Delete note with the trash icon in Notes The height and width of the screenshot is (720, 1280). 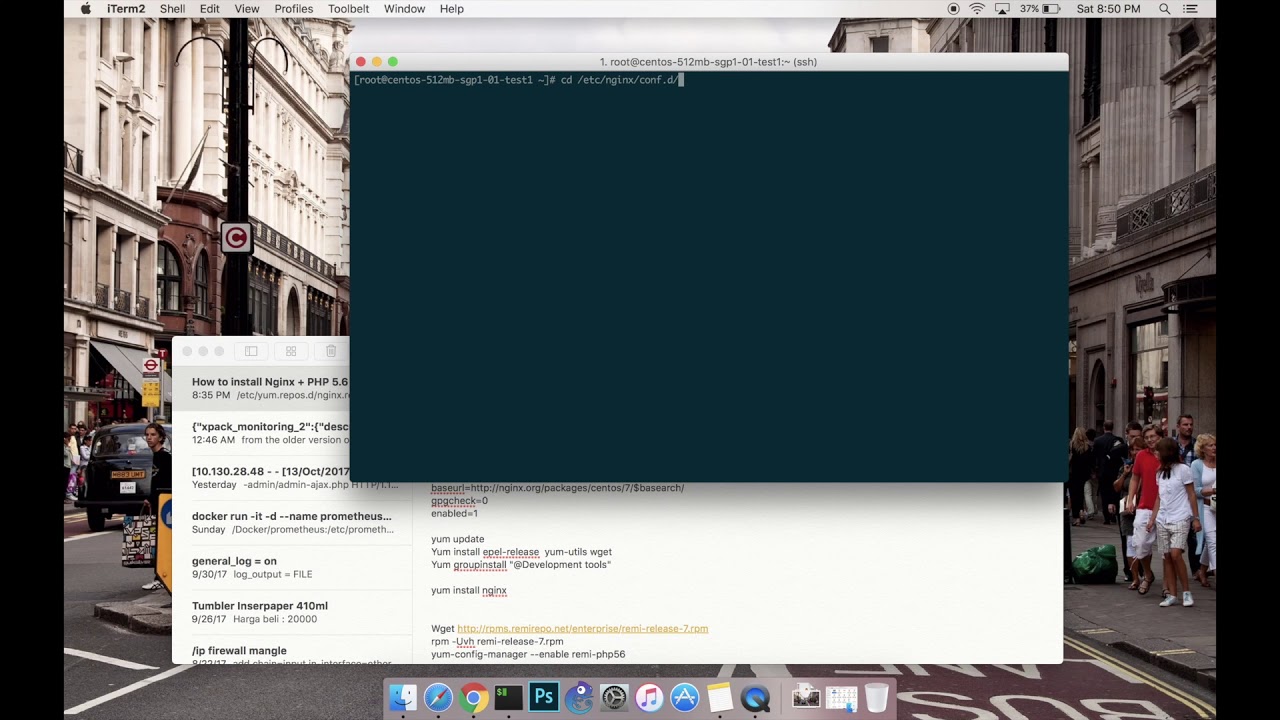pyautogui.click(x=331, y=351)
